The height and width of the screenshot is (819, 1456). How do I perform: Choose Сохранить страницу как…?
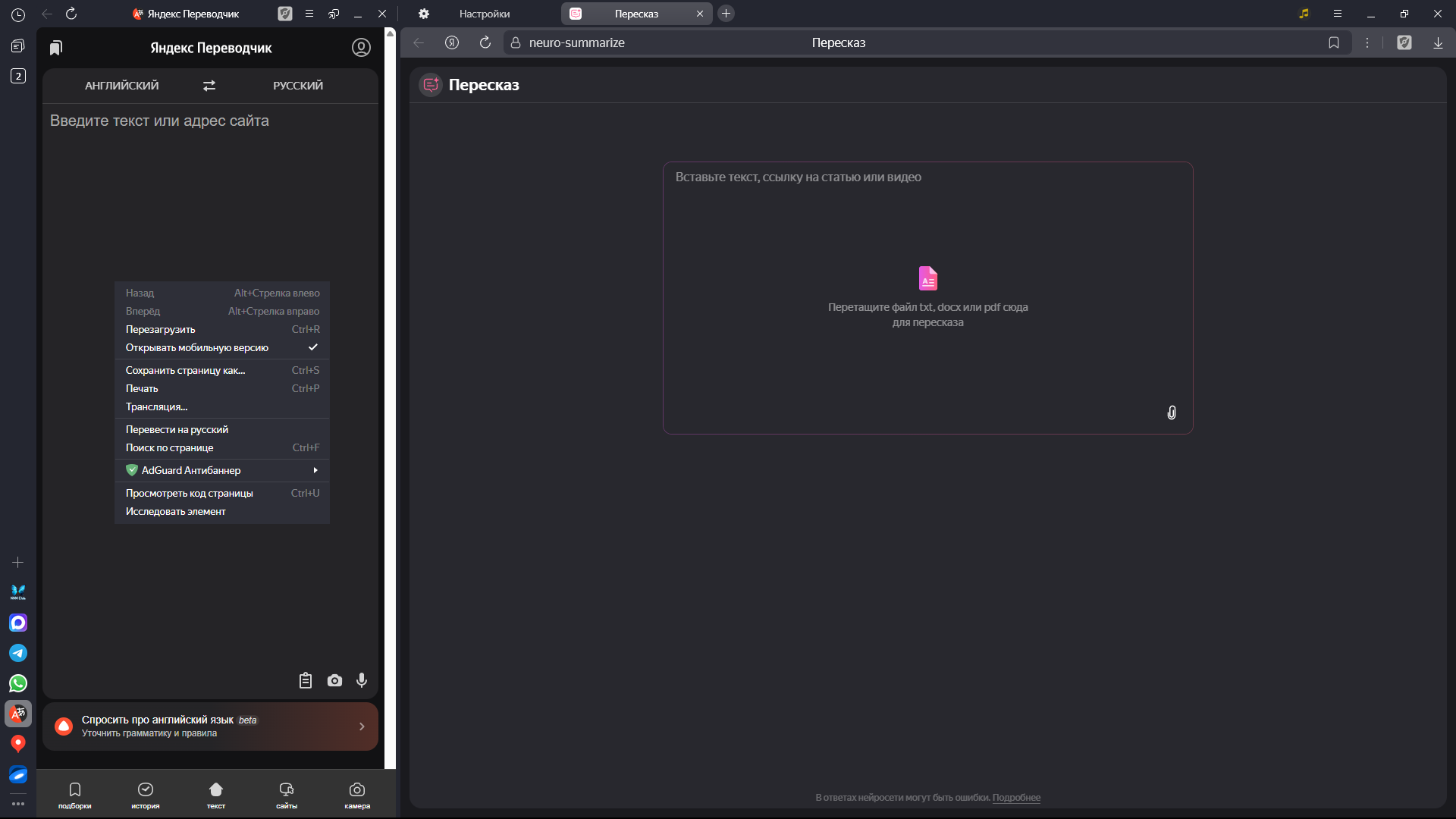pyautogui.click(x=222, y=370)
